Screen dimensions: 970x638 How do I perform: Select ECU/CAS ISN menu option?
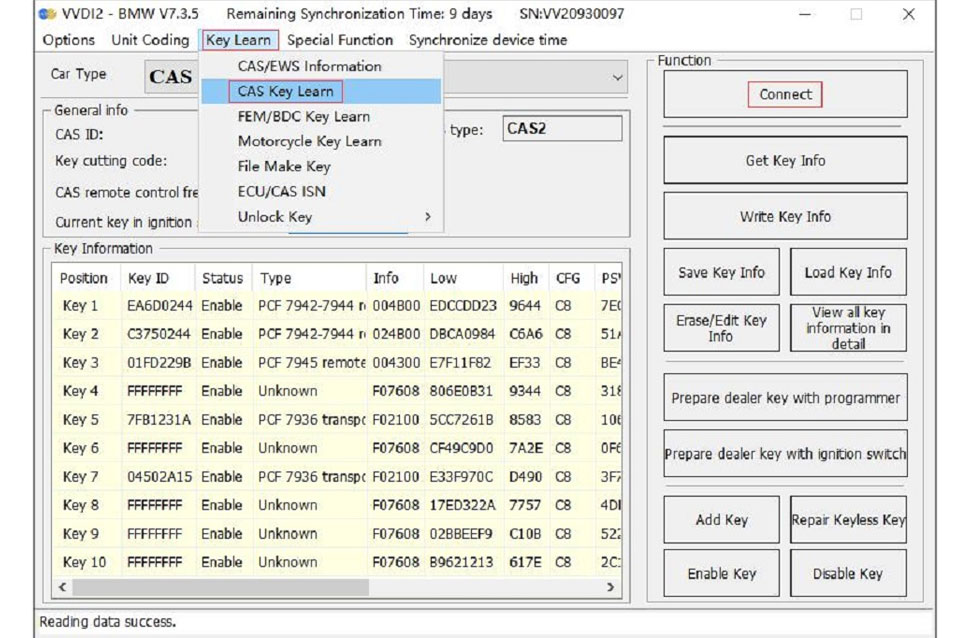(281, 191)
